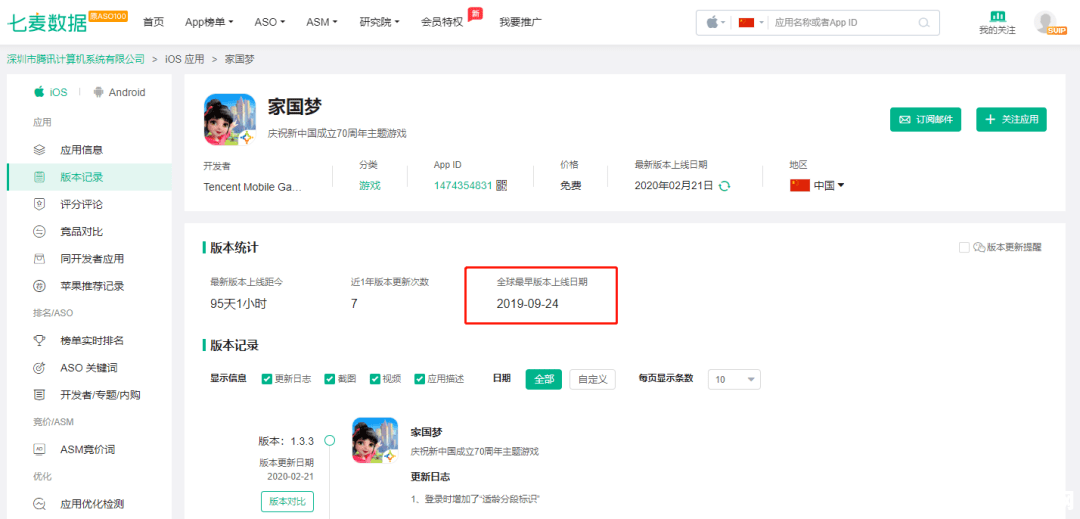This screenshot has width=1080, height=519.
Task: Click the 2019-09-24 earliest release date
Action: [x=527, y=303]
